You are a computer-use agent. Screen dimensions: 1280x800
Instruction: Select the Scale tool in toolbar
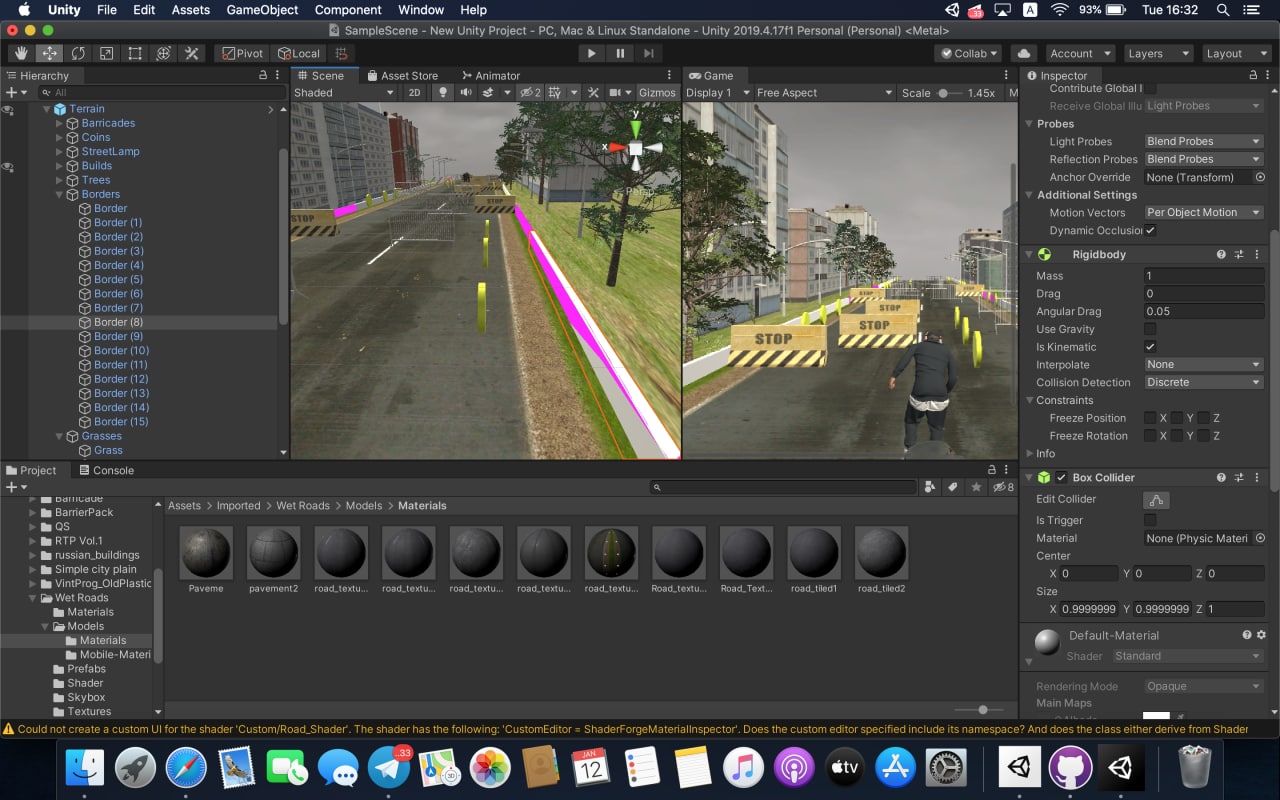click(x=106, y=53)
